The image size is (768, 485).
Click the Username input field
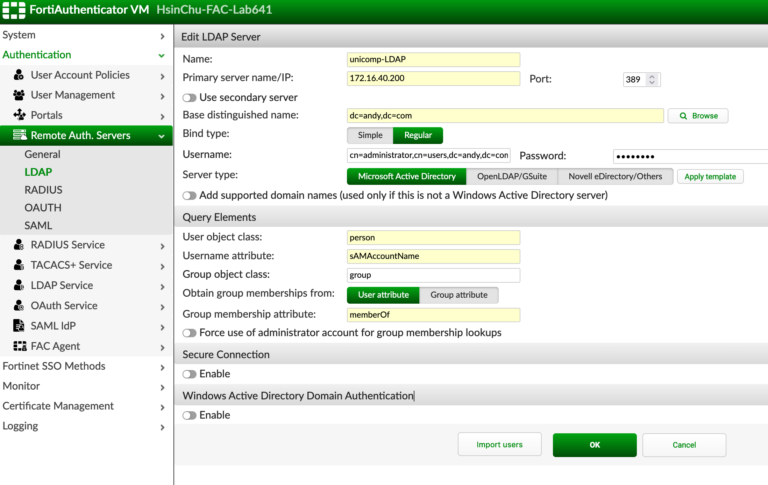tap(429, 155)
